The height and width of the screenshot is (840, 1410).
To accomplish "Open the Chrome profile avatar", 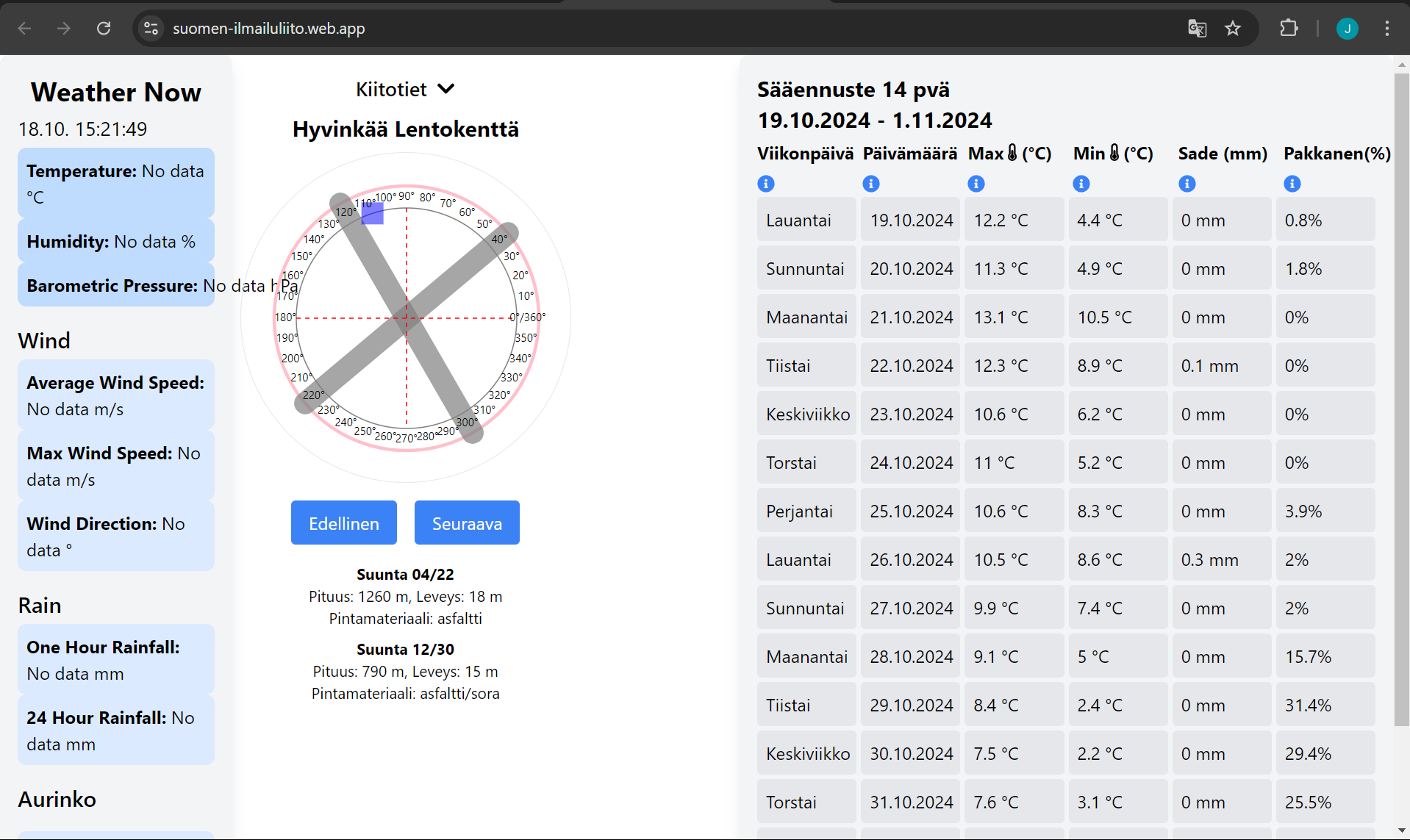I will 1347,29.
